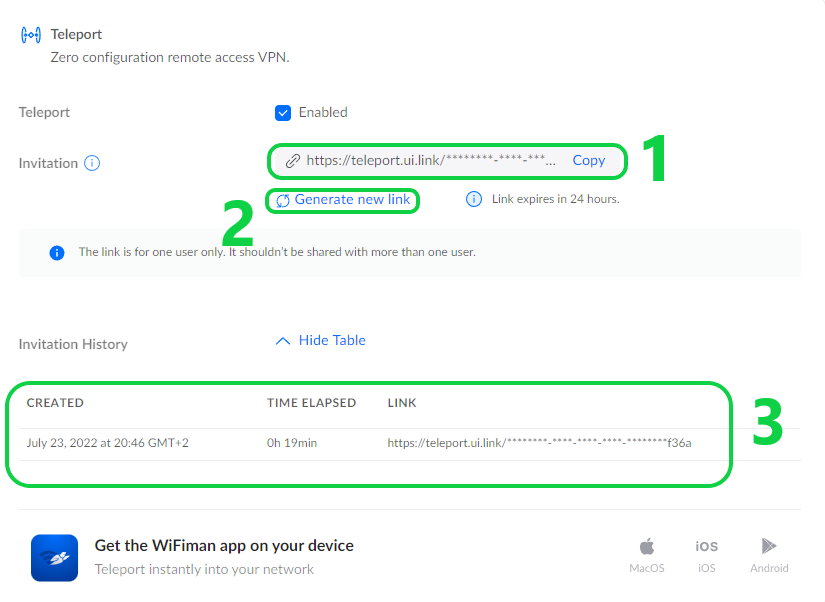Click info icon beside Link expires notice

(x=474, y=199)
